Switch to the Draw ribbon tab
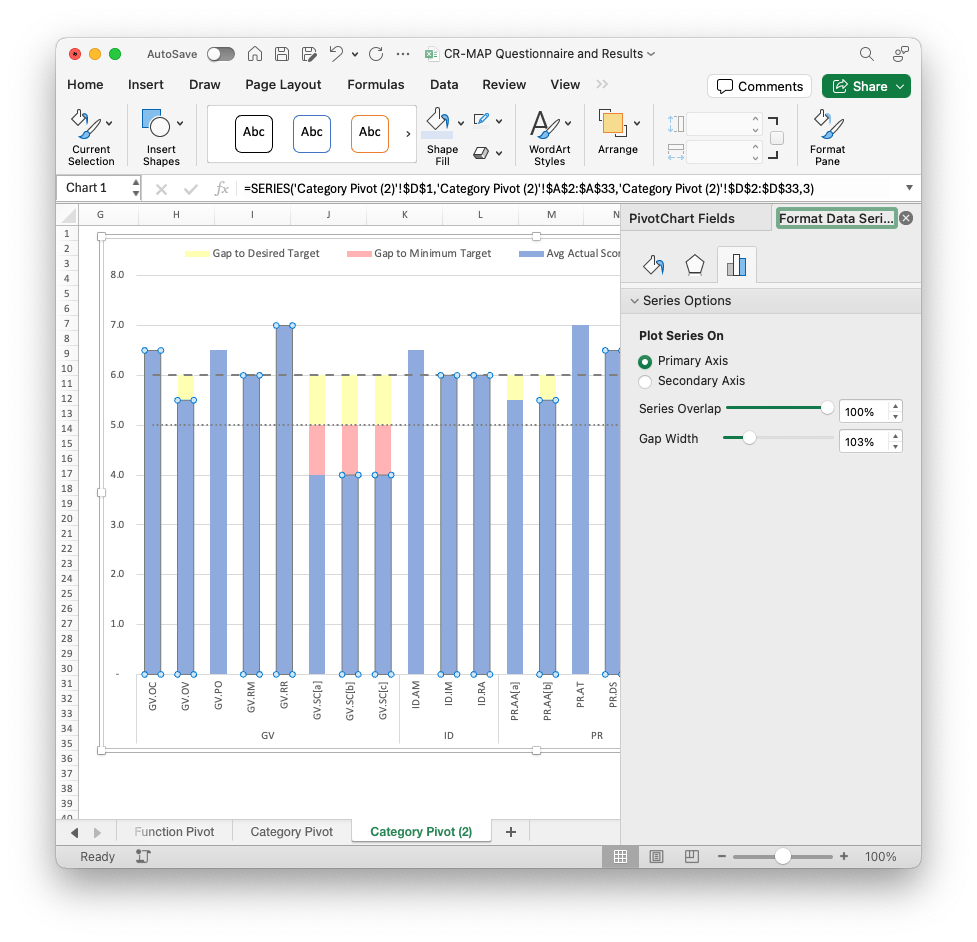This screenshot has height=942, width=977. [x=205, y=85]
